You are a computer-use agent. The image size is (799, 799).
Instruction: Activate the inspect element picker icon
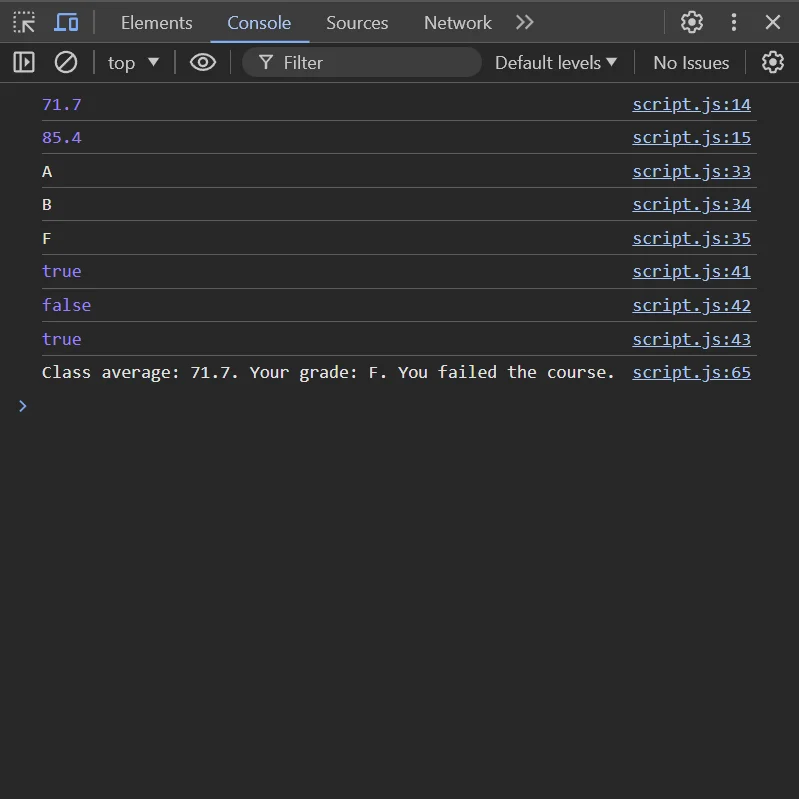point(24,22)
